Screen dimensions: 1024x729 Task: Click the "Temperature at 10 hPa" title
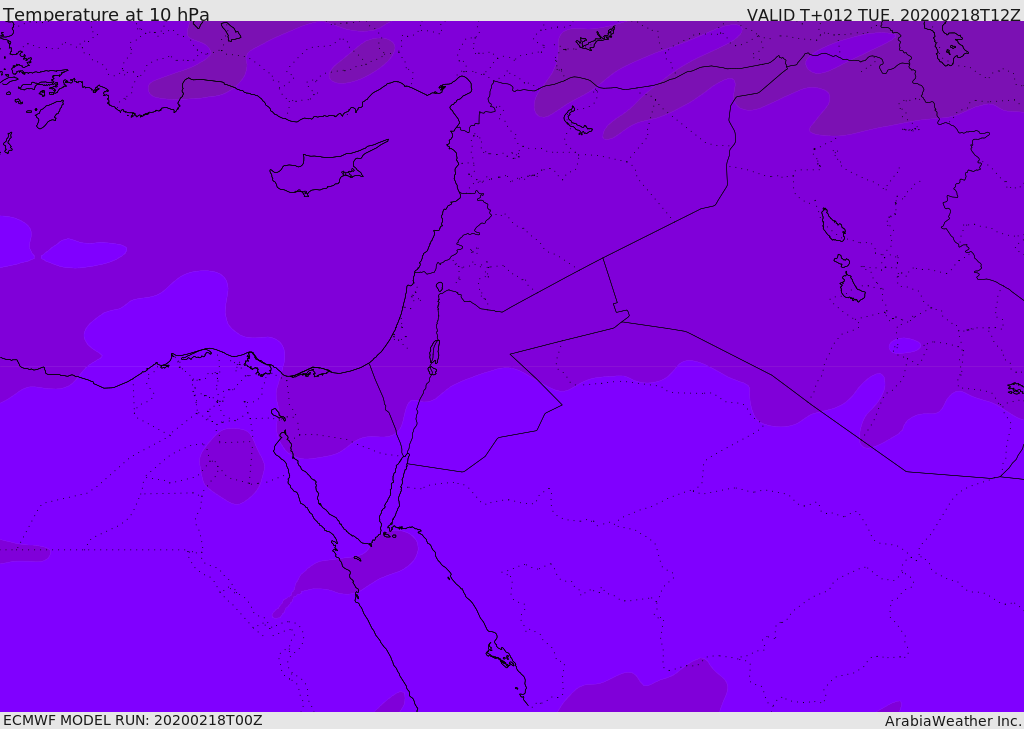point(106,15)
